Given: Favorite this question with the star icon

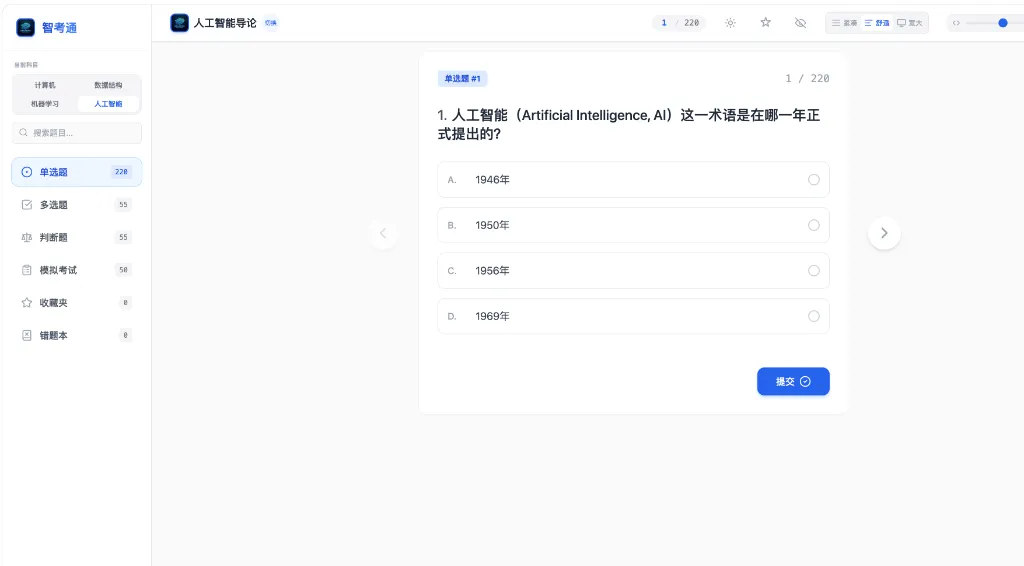Looking at the screenshot, I should point(765,23).
